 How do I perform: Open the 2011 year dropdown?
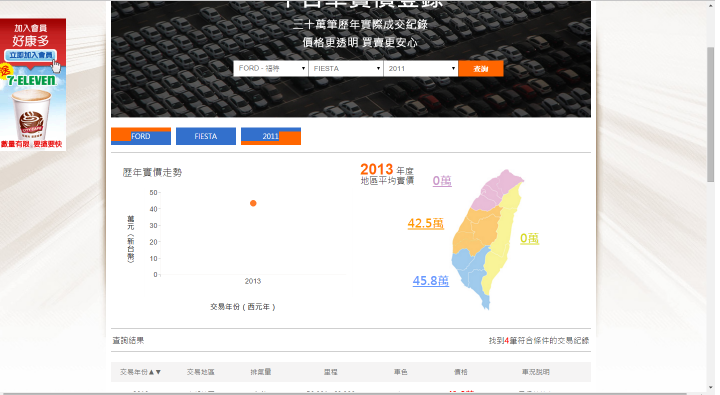[x=421, y=68]
